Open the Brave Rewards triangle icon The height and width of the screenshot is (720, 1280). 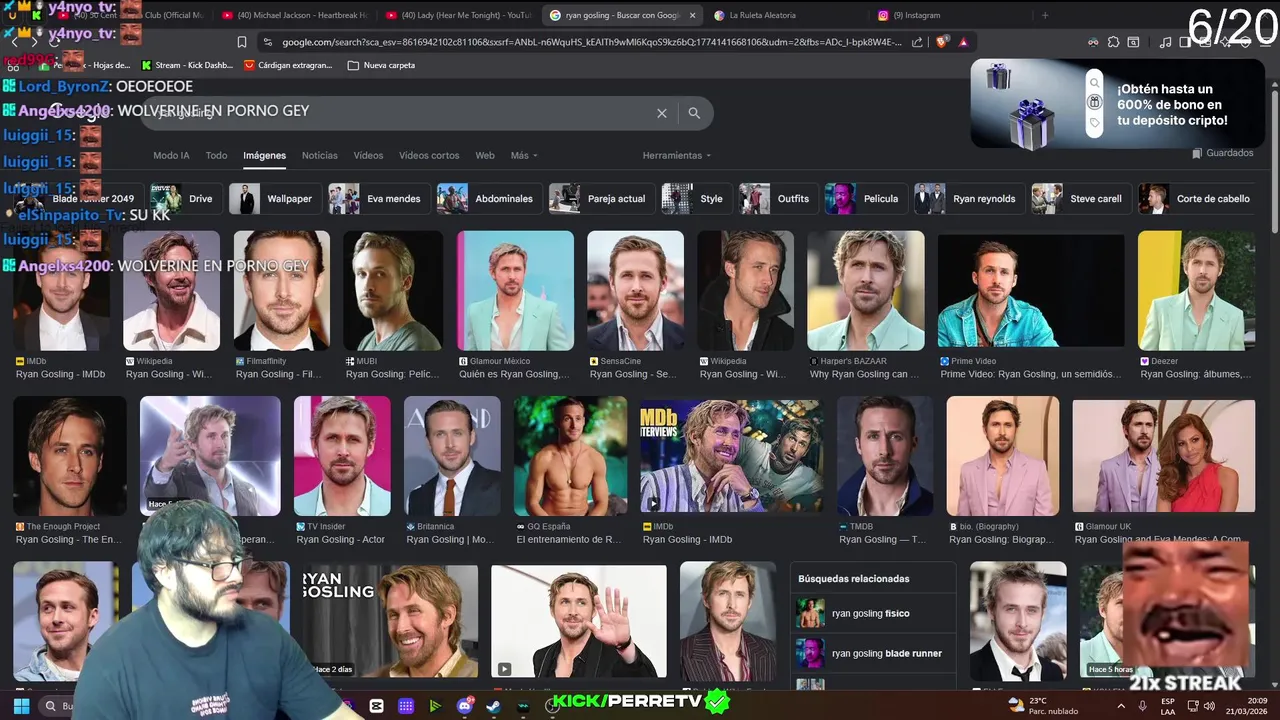(x=963, y=42)
